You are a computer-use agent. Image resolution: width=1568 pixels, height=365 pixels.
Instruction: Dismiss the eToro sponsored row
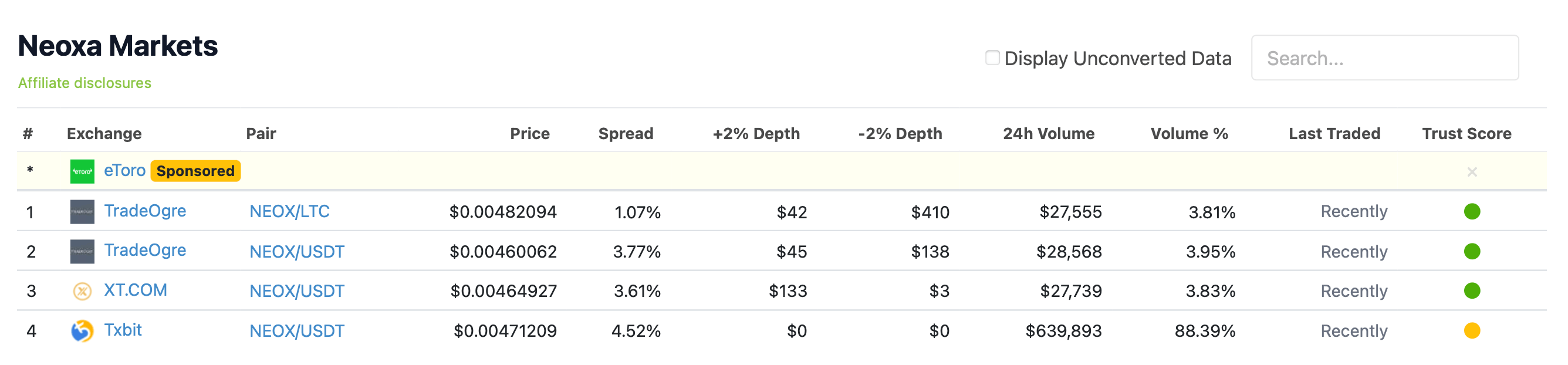(x=1471, y=172)
